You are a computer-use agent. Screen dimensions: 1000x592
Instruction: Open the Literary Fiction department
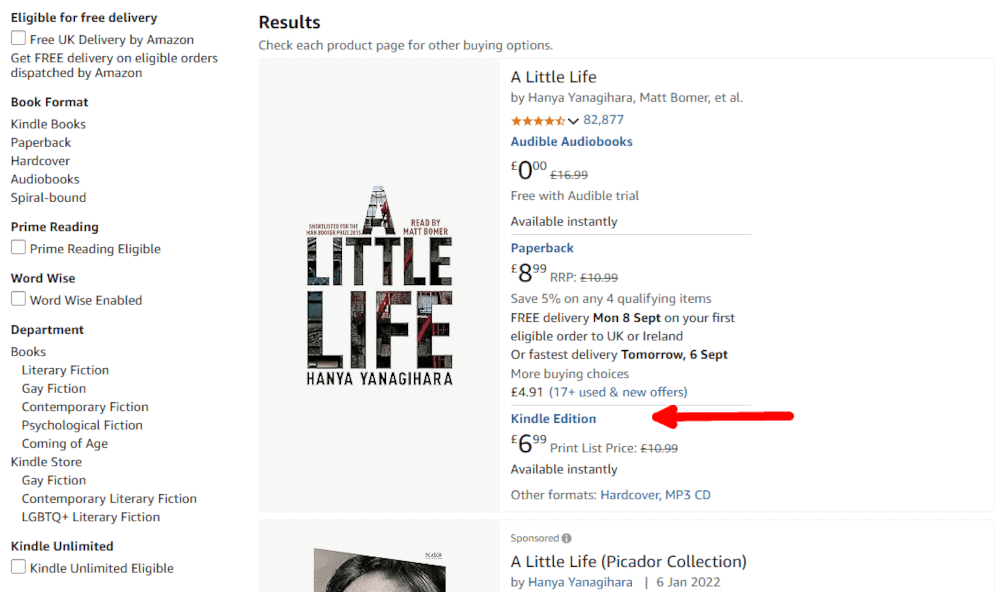coord(65,370)
